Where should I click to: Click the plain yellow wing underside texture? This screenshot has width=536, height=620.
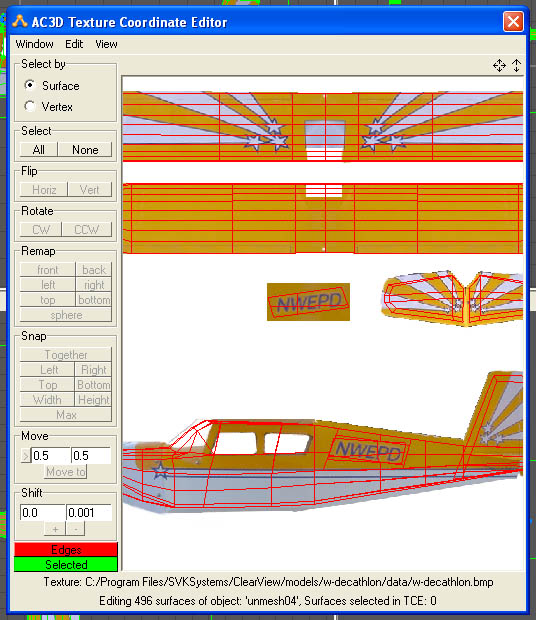[x=323, y=218]
